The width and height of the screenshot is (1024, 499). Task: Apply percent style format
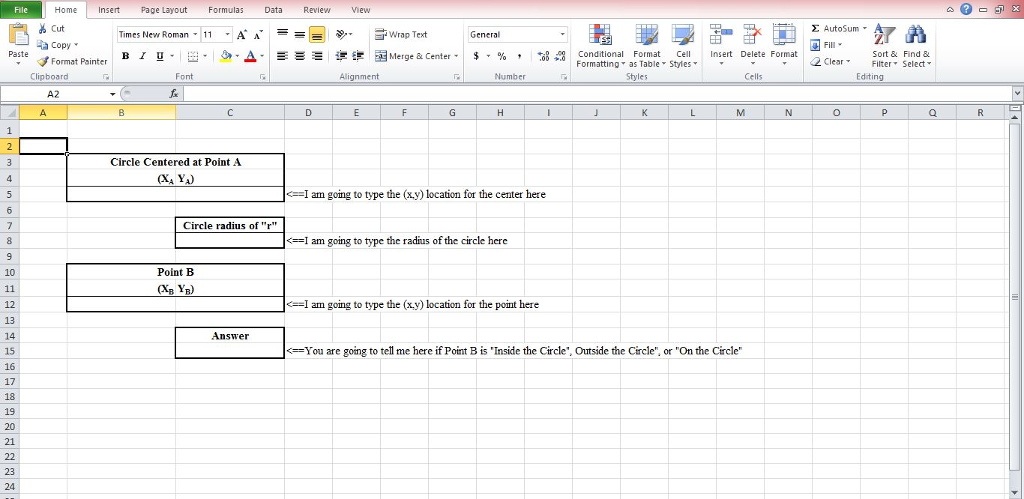pos(502,56)
